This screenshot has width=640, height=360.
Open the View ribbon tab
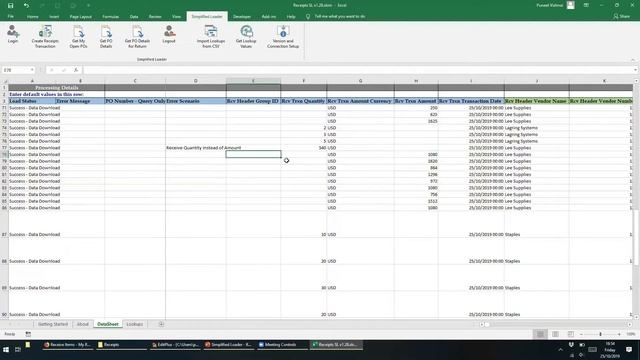(176, 16)
